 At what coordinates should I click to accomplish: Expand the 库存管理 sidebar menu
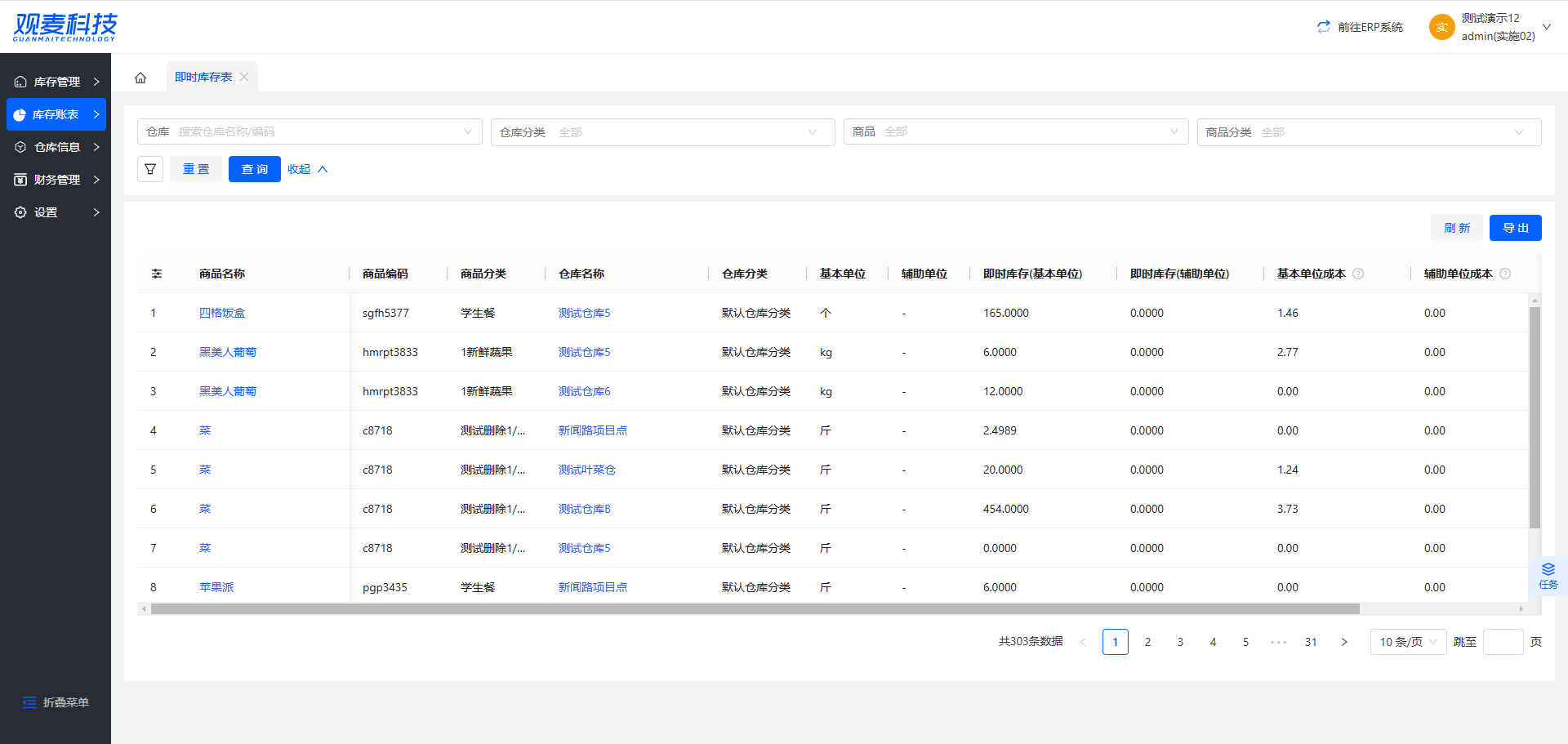click(x=56, y=82)
